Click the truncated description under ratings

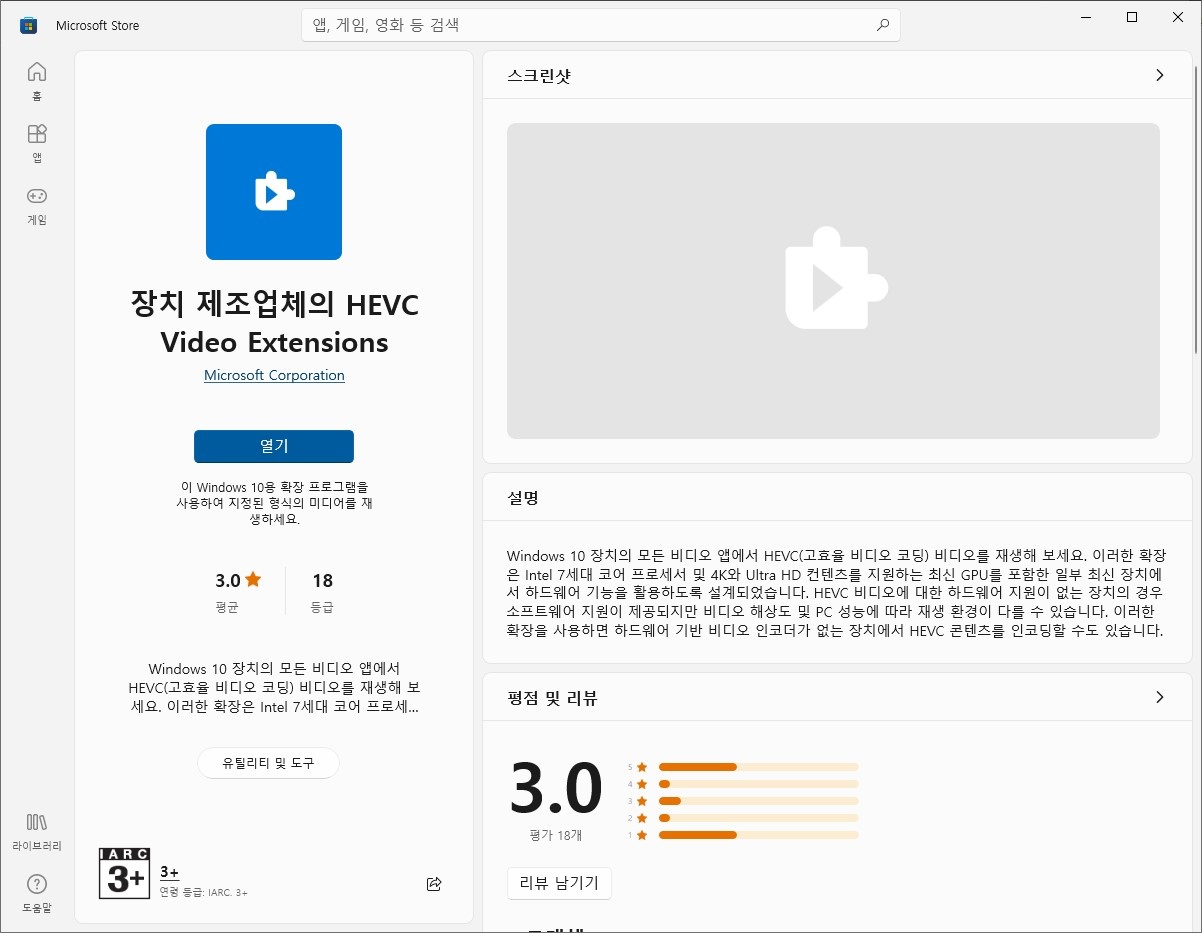[274, 687]
